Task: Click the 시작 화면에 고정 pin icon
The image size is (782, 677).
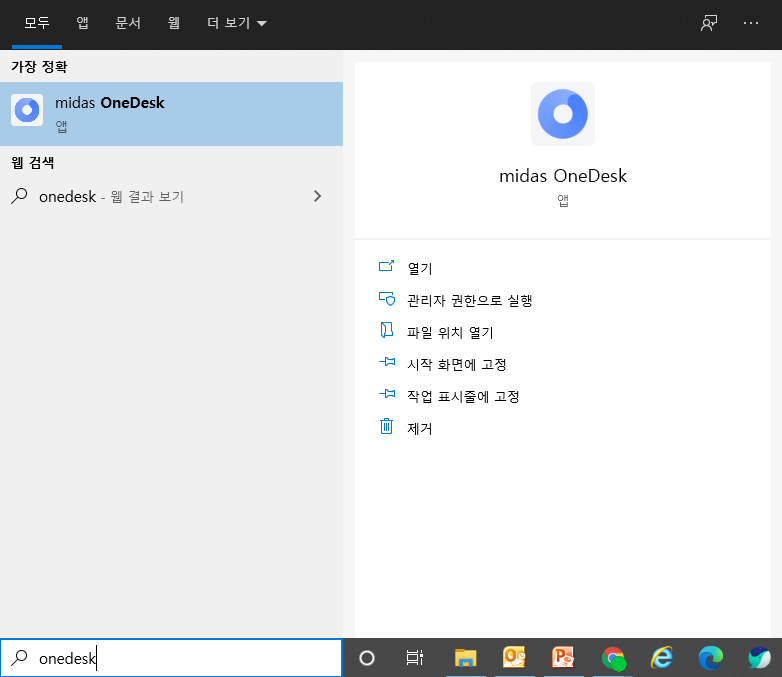Action: coord(387,364)
